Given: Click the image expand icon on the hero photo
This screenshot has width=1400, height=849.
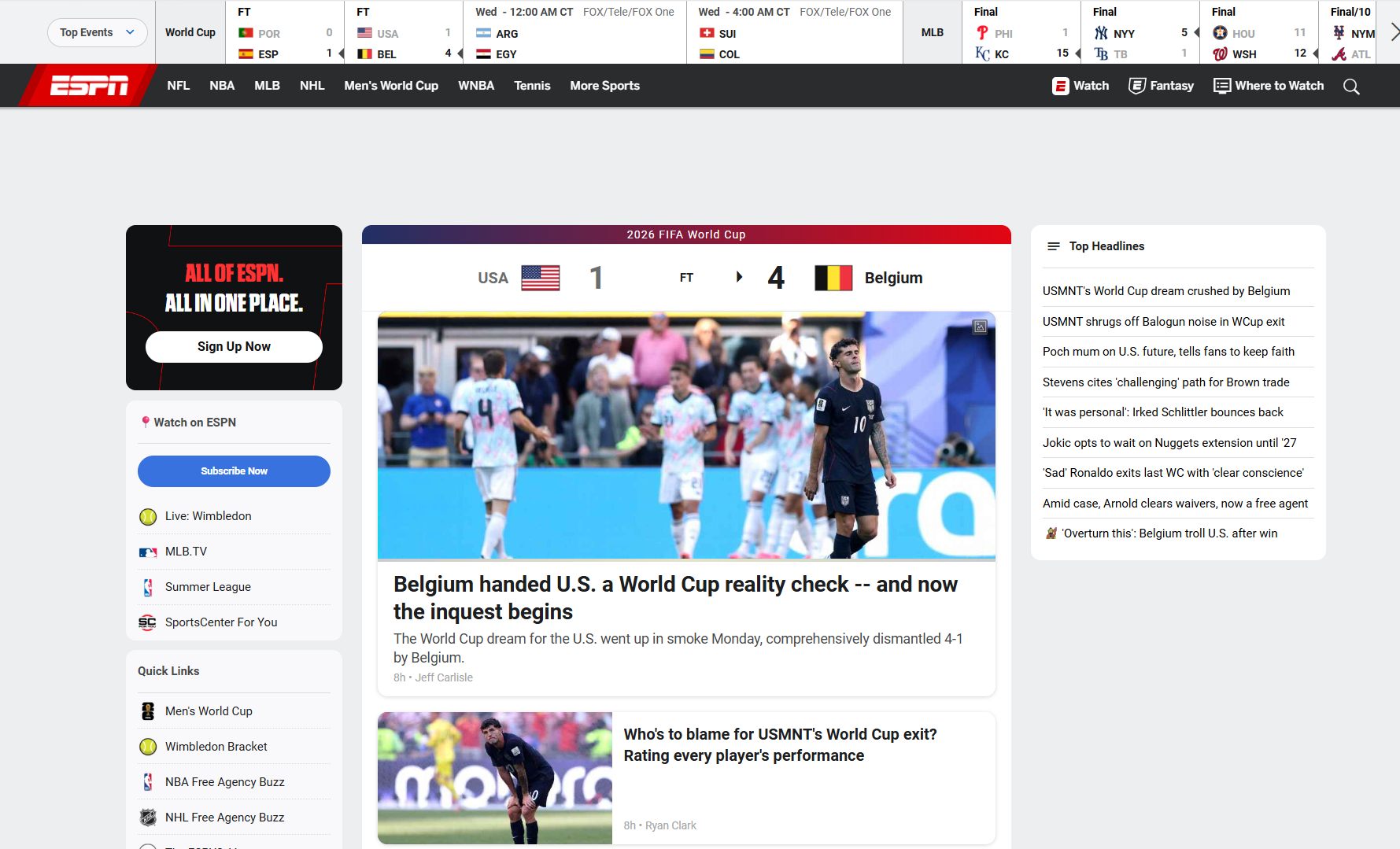Looking at the screenshot, I should click(x=980, y=327).
